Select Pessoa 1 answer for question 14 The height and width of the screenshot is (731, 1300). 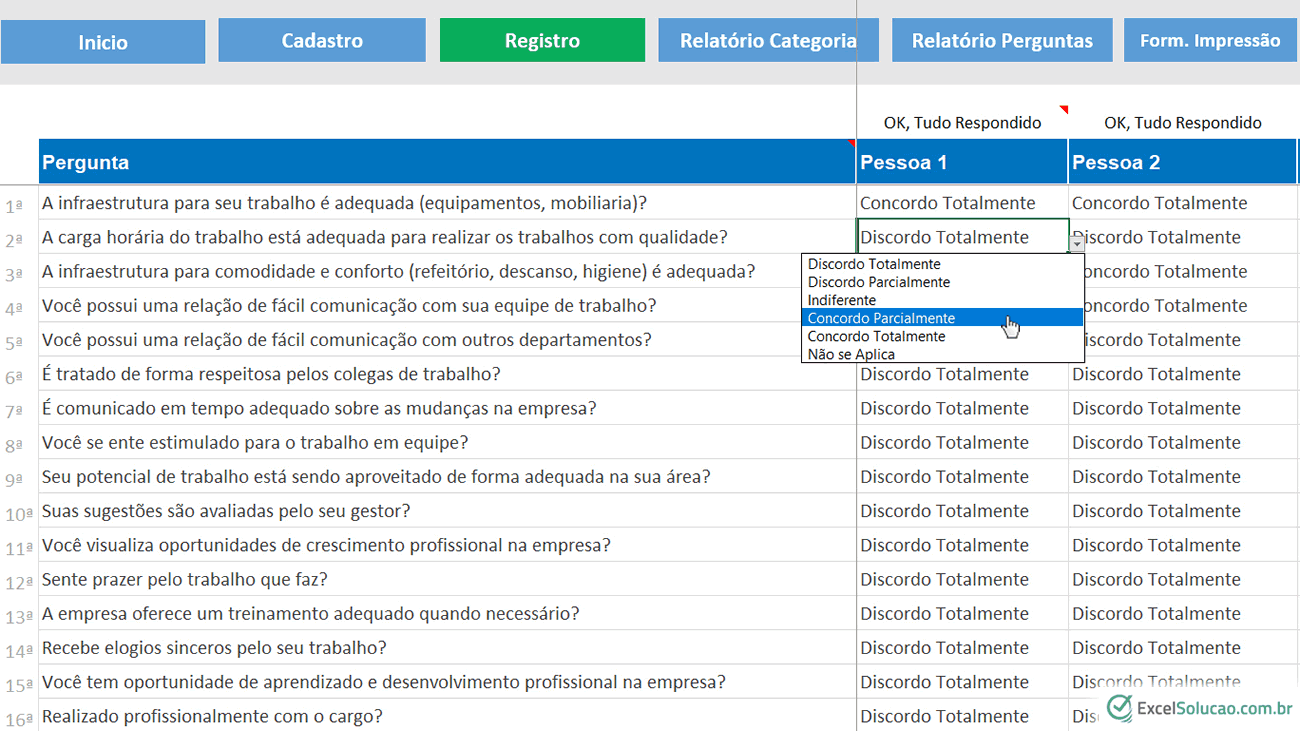point(962,648)
